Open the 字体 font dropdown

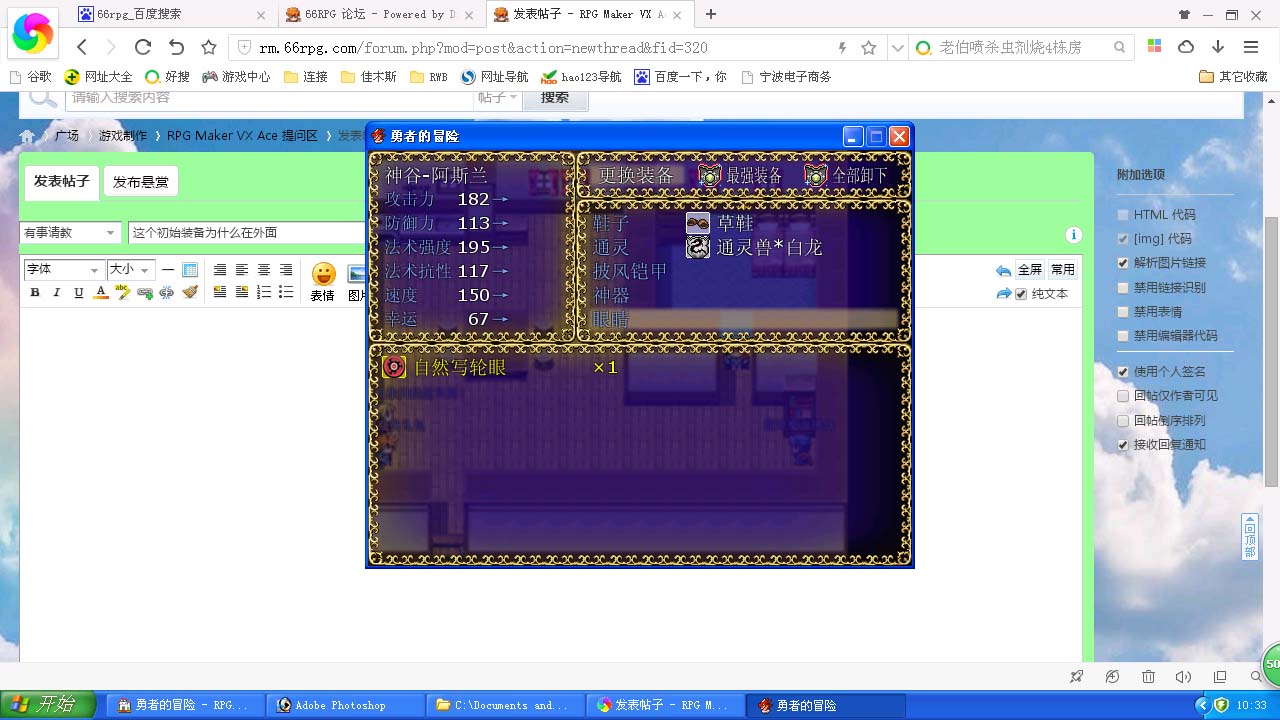[x=63, y=270]
